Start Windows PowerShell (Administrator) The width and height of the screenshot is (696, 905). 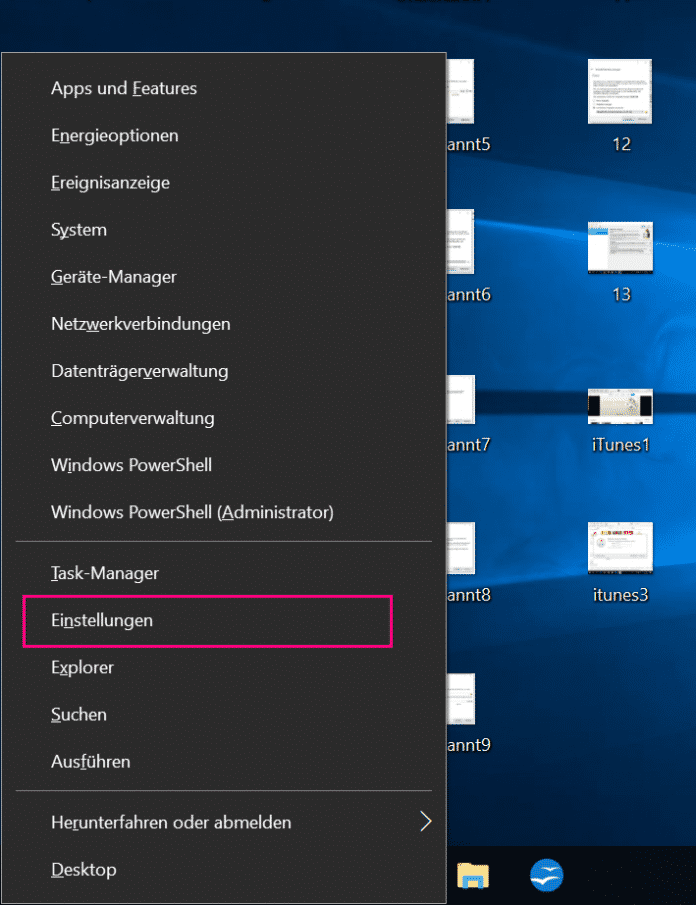tap(192, 512)
